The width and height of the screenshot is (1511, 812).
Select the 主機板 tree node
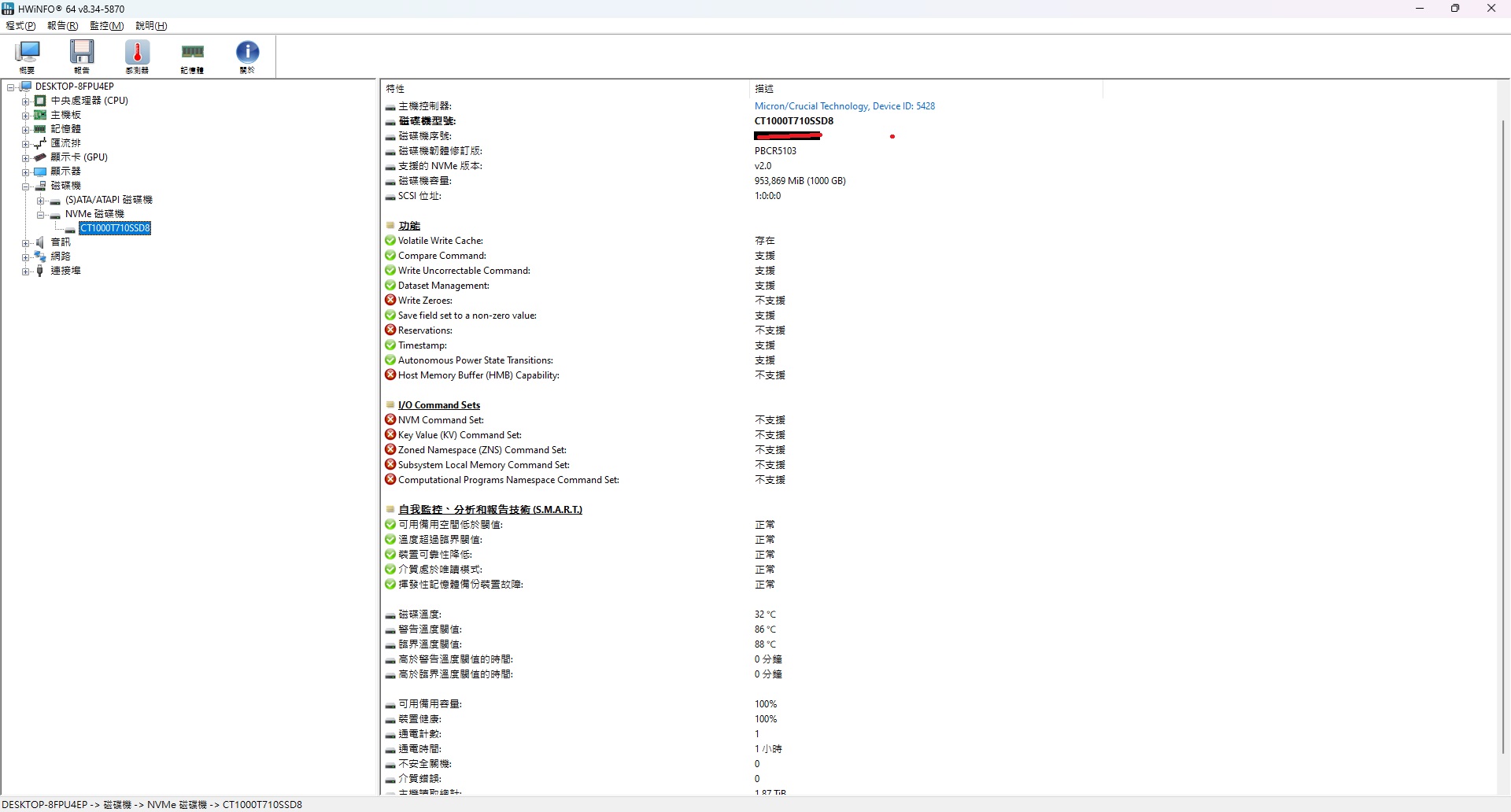tap(65, 115)
